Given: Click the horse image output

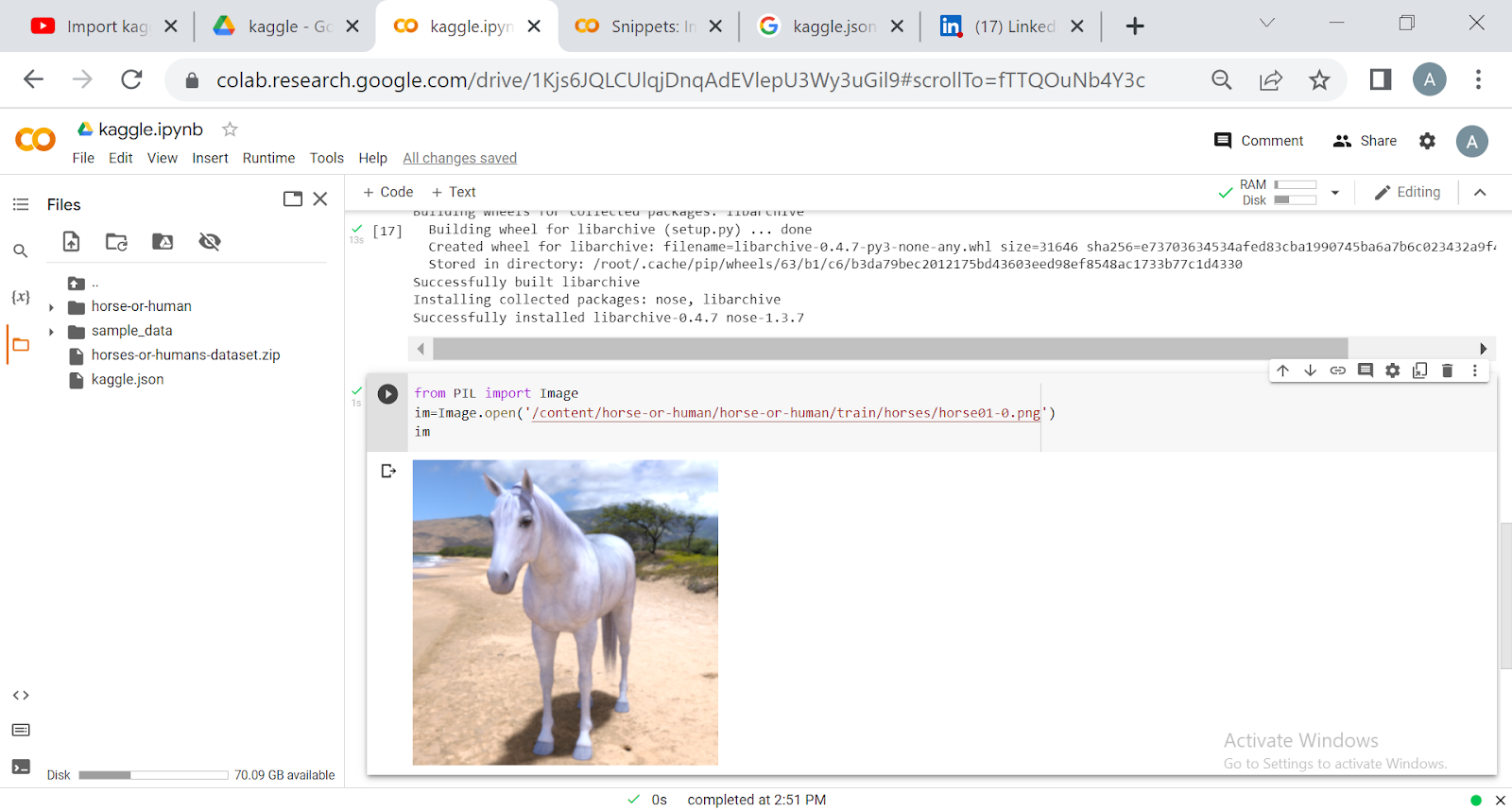Looking at the screenshot, I should (x=565, y=613).
